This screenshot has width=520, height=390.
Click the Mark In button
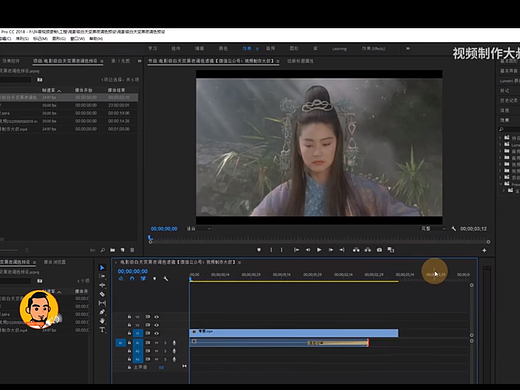(x=271, y=250)
